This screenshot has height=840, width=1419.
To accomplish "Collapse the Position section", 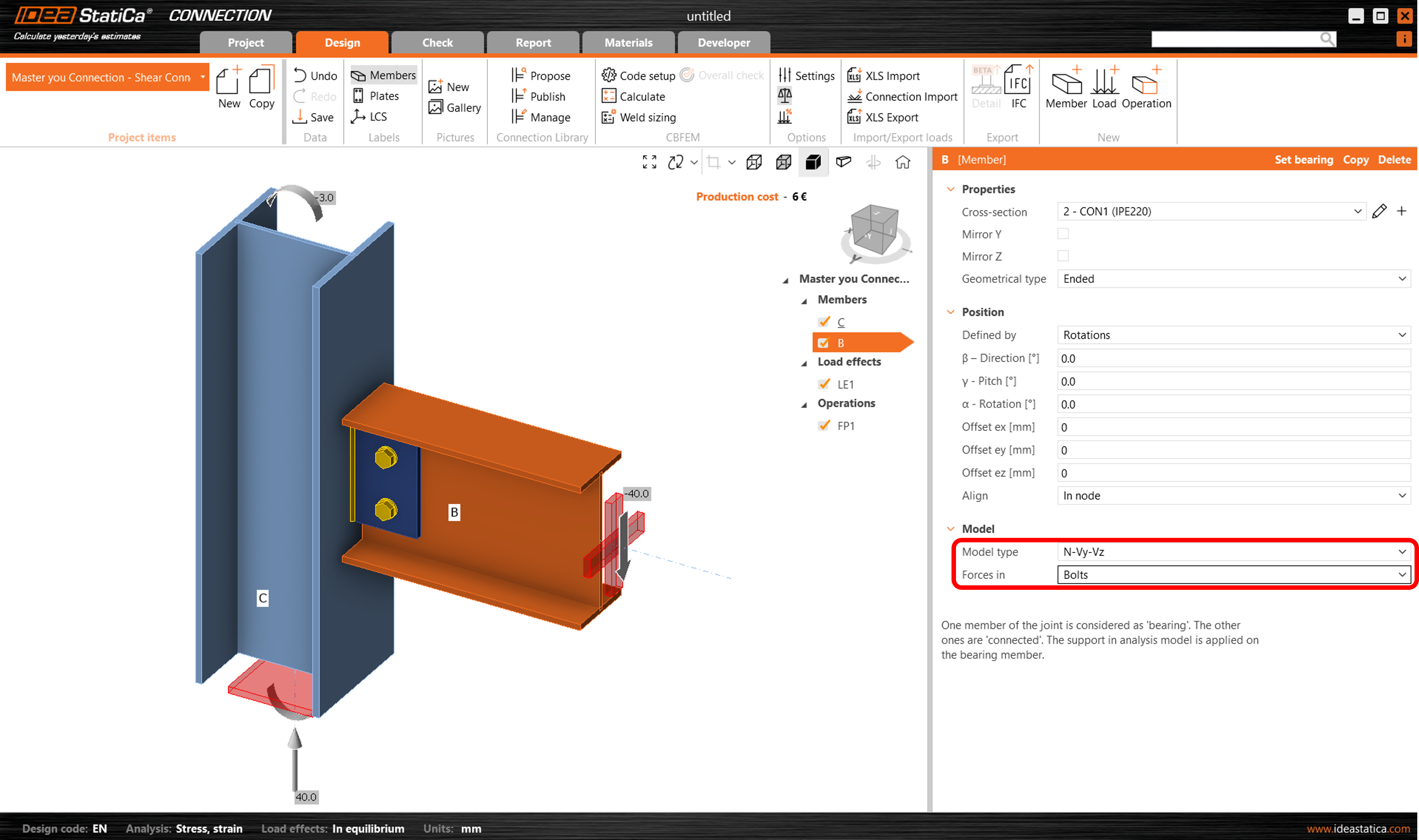I will [951, 312].
